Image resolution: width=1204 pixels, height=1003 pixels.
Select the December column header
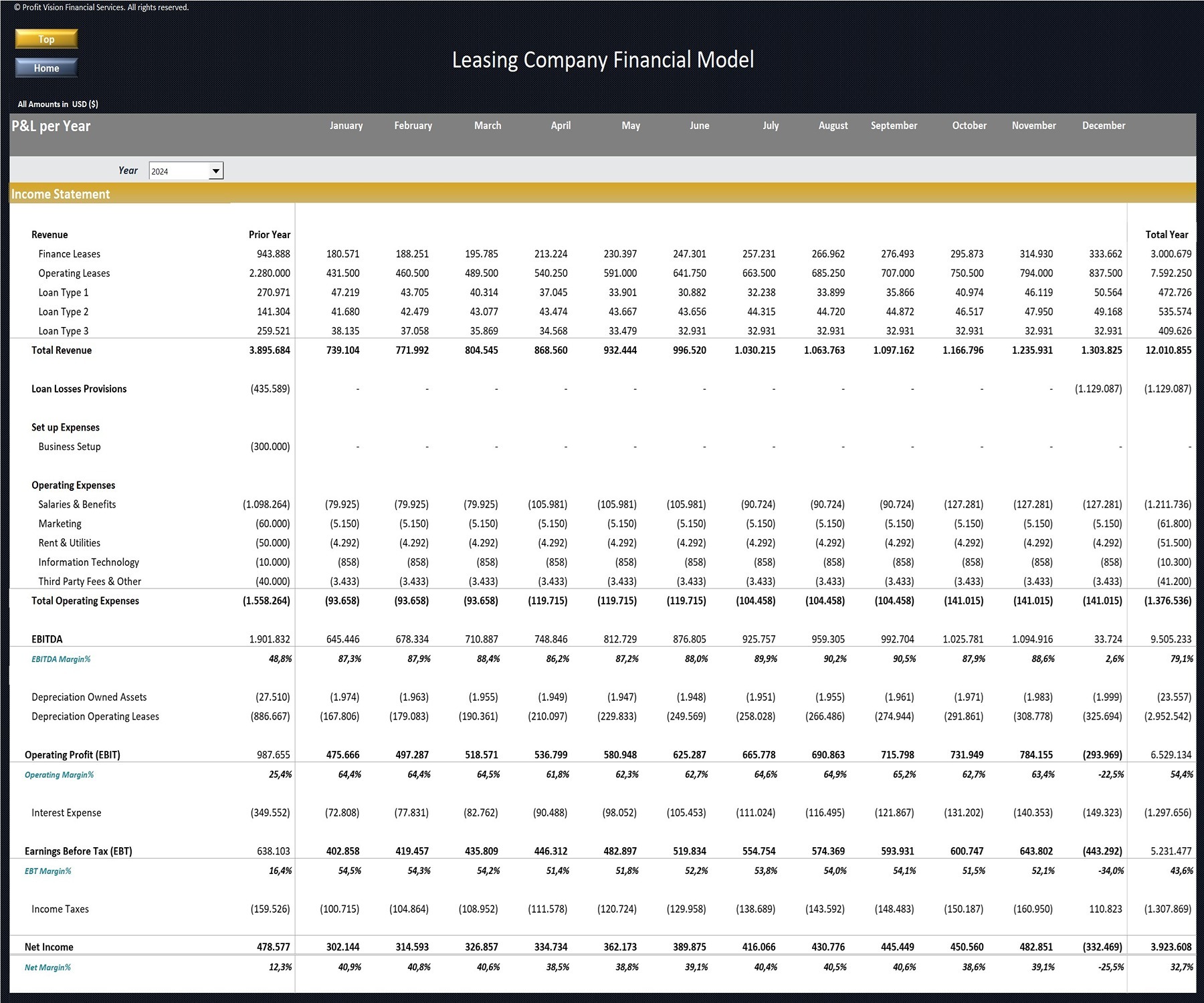click(1103, 126)
